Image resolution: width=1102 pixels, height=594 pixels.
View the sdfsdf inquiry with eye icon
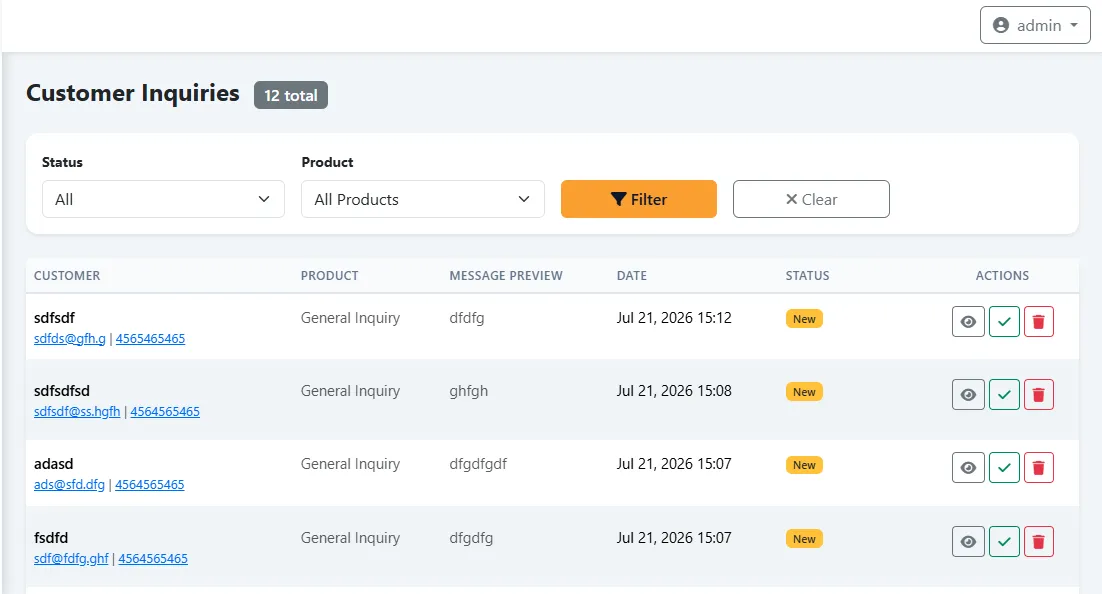coord(968,322)
